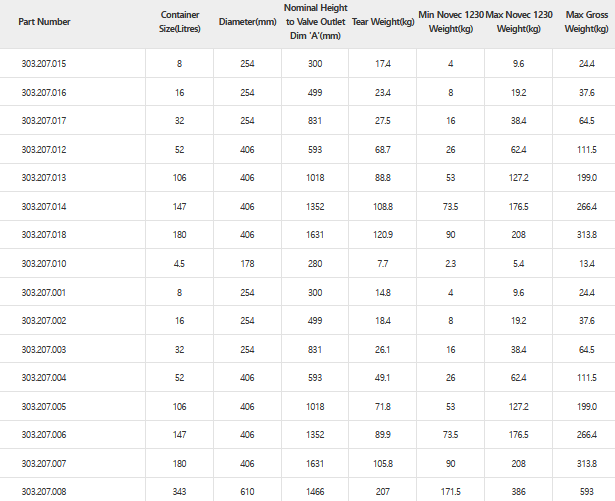Screen dimensions: 615x501
Task: Select the 120.9 tear weight cell
Action: point(383,234)
